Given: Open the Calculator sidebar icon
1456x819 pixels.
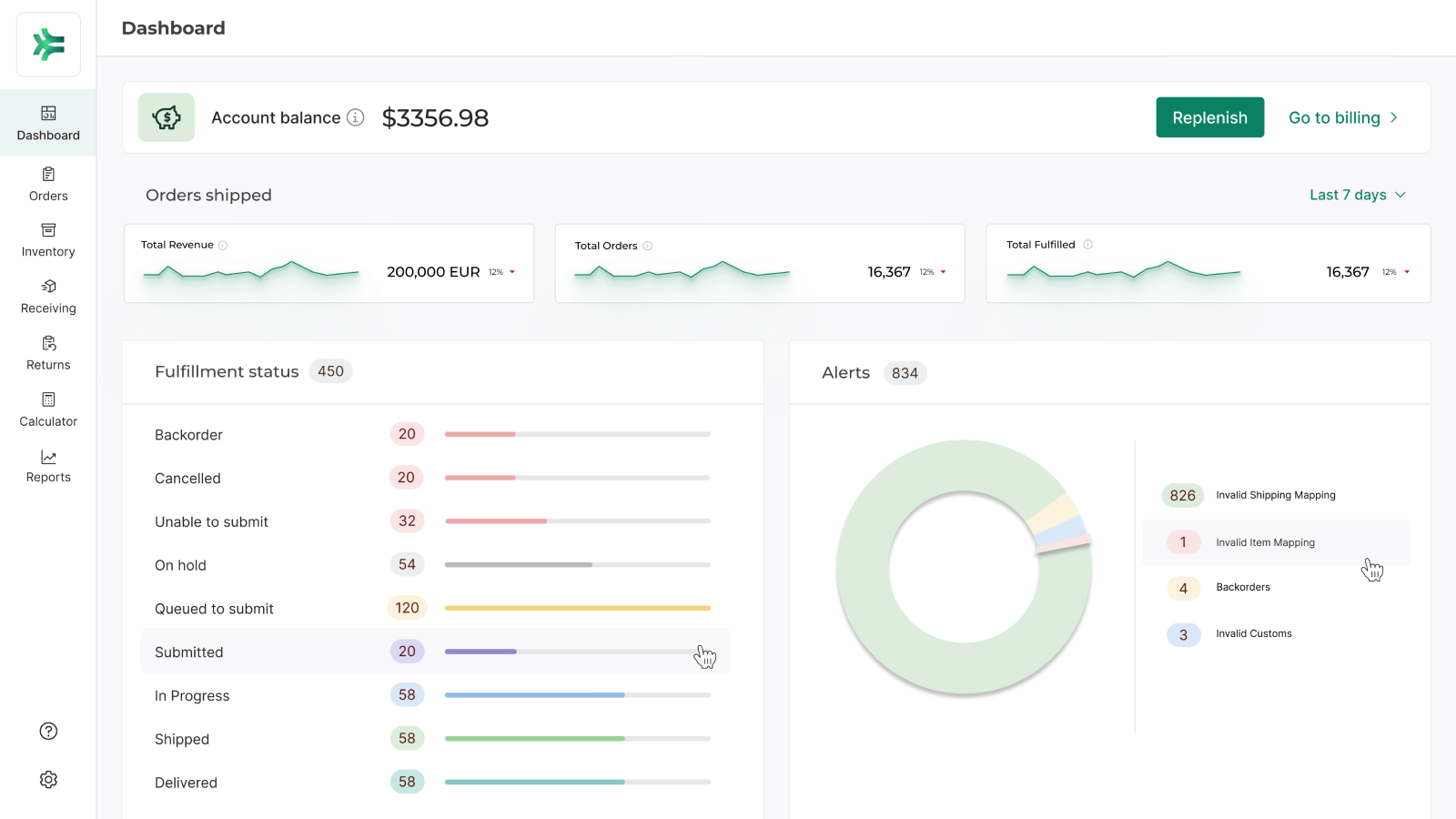Looking at the screenshot, I should [48, 399].
